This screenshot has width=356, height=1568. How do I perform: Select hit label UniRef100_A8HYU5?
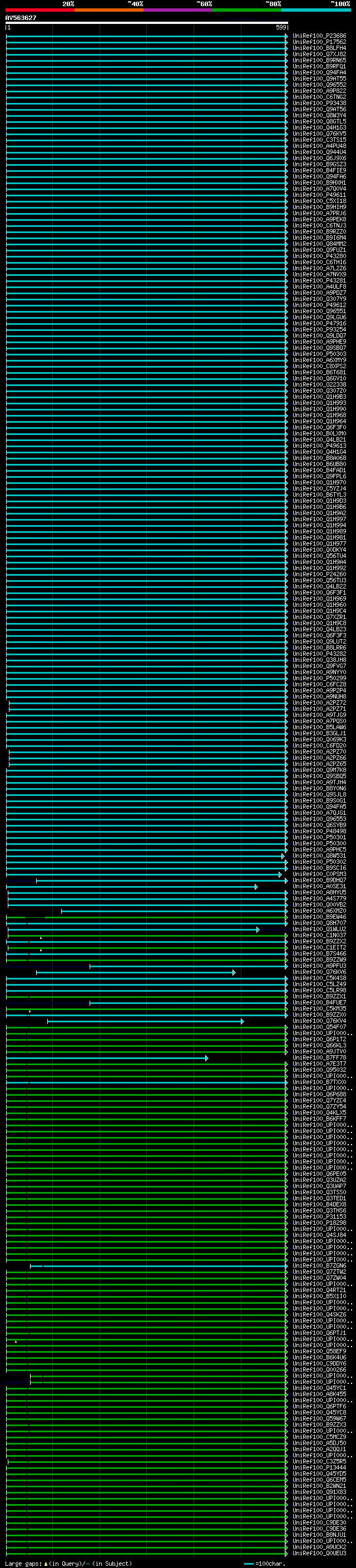(x=319, y=892)
